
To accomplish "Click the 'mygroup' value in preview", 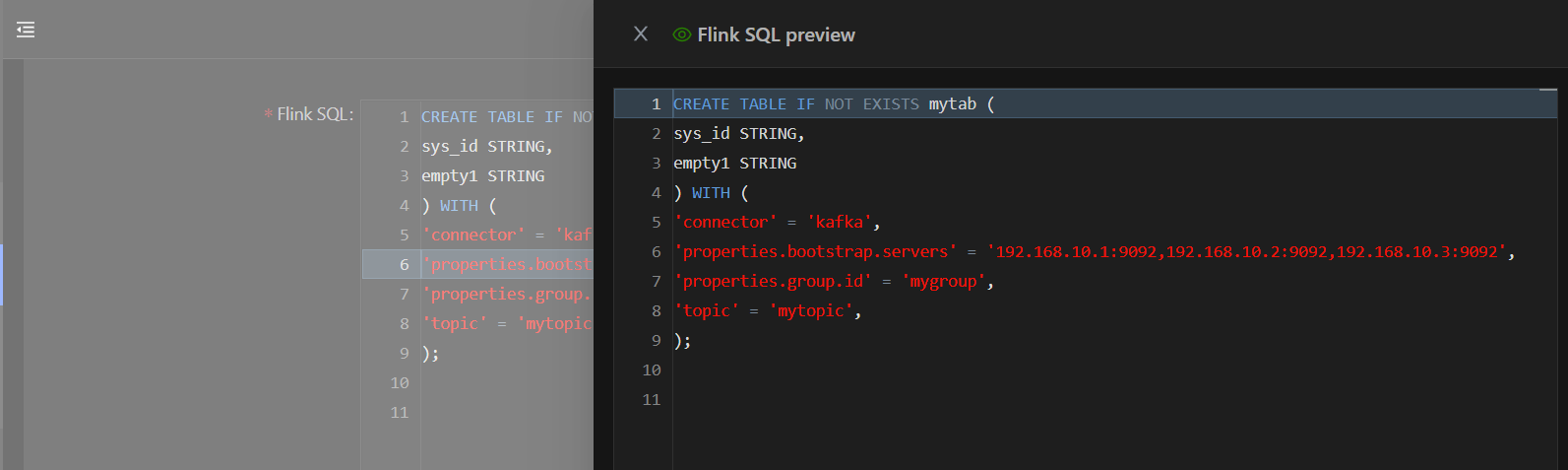I will point(944,281).
